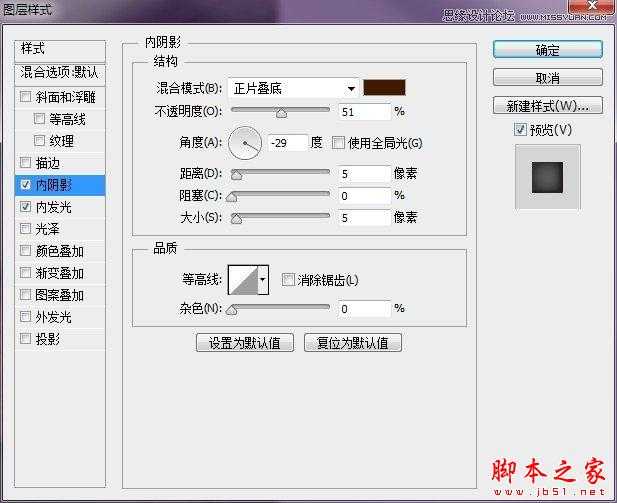This screenshot has height=503, width=617.
Task: Enable the 描边 checkbox
Action: 26,162
